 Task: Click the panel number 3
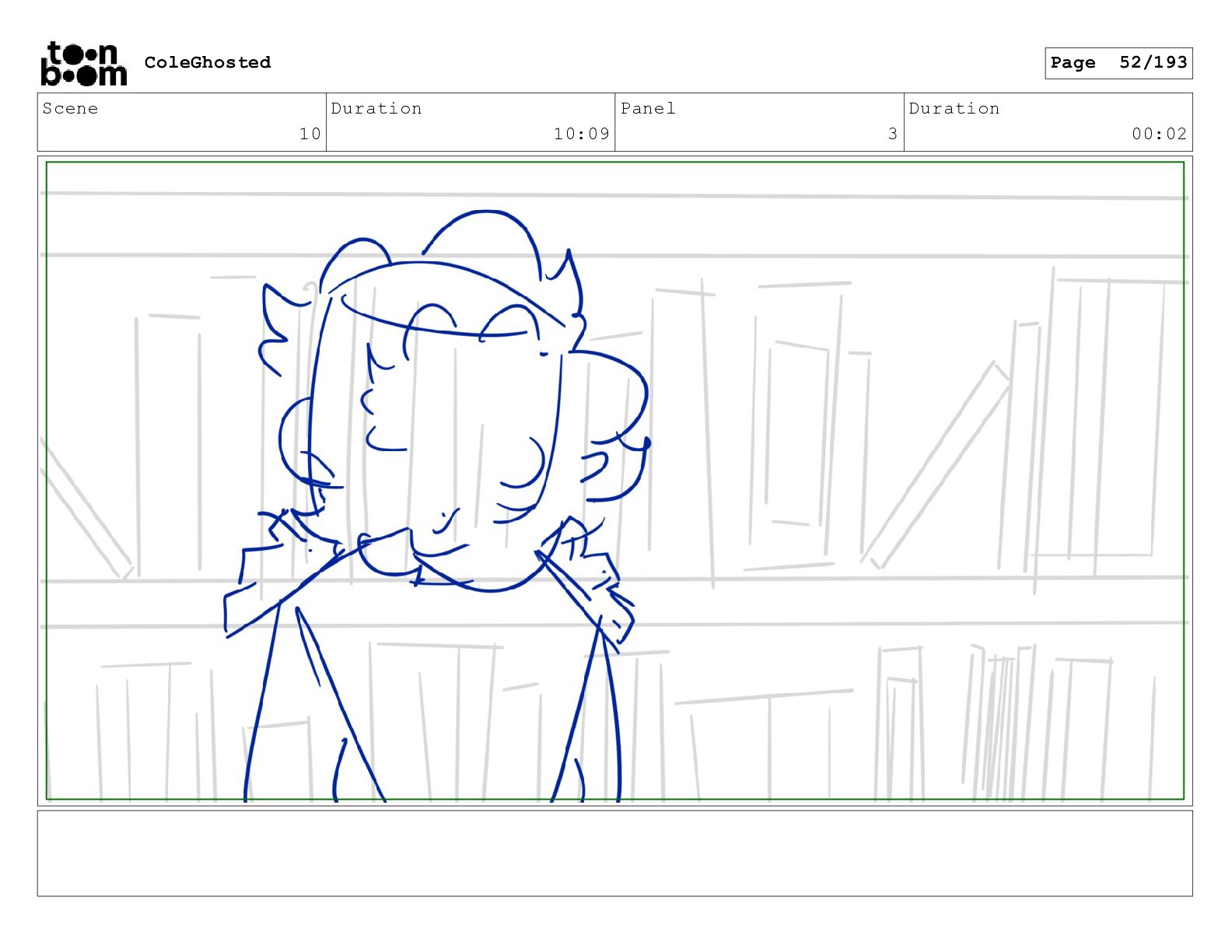[893, 134]
